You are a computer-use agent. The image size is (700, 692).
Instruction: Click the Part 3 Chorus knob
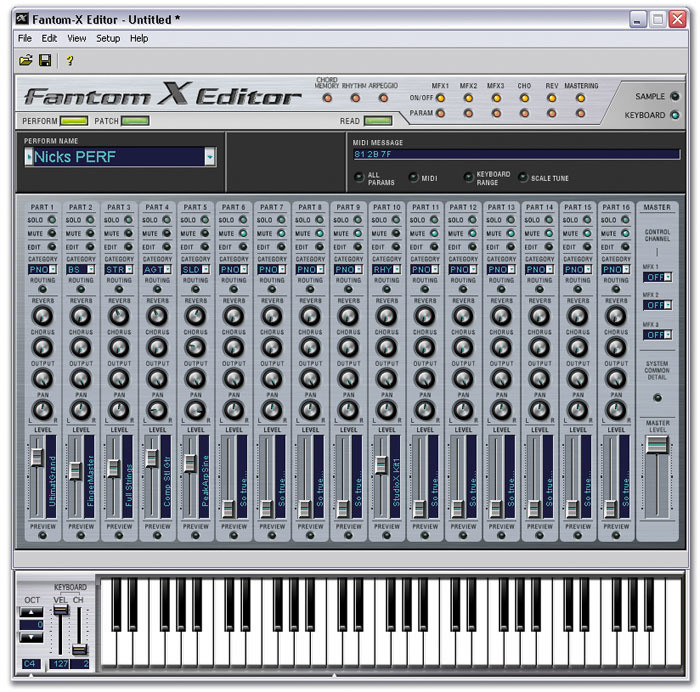point(119,347)
